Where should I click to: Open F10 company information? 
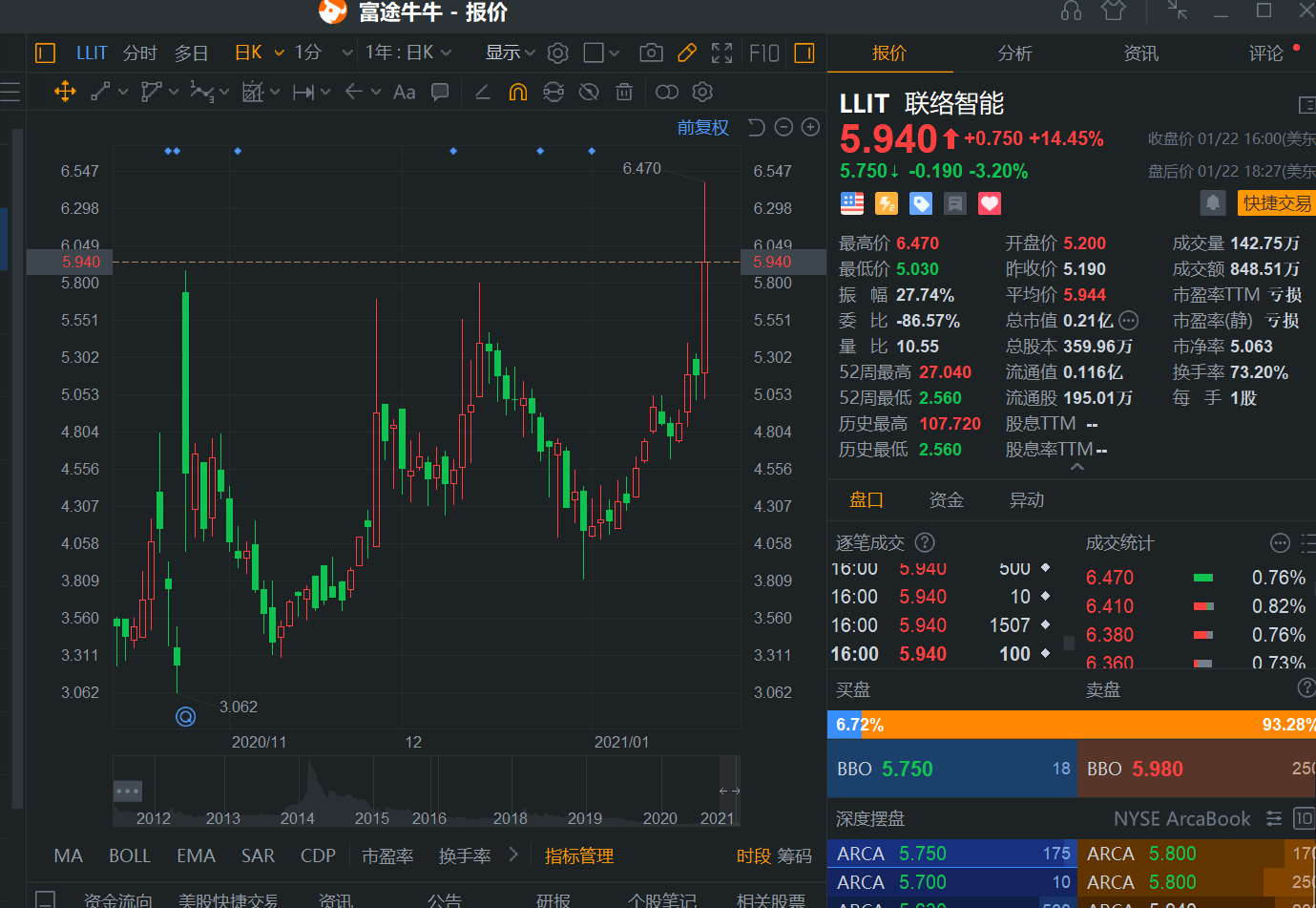[x=764, y=53]
